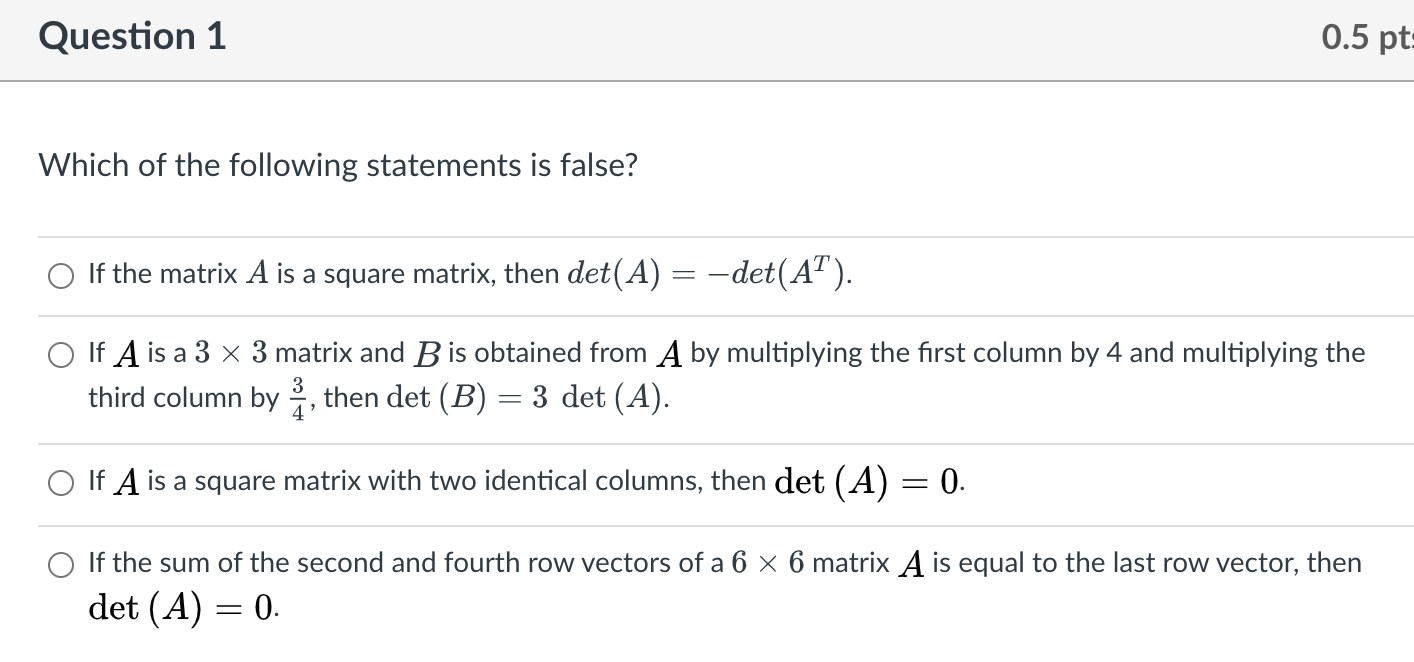Click det(A) = 0 in the identical columns answer
The width and height of the screenshot is (1414, 662).
870,482
